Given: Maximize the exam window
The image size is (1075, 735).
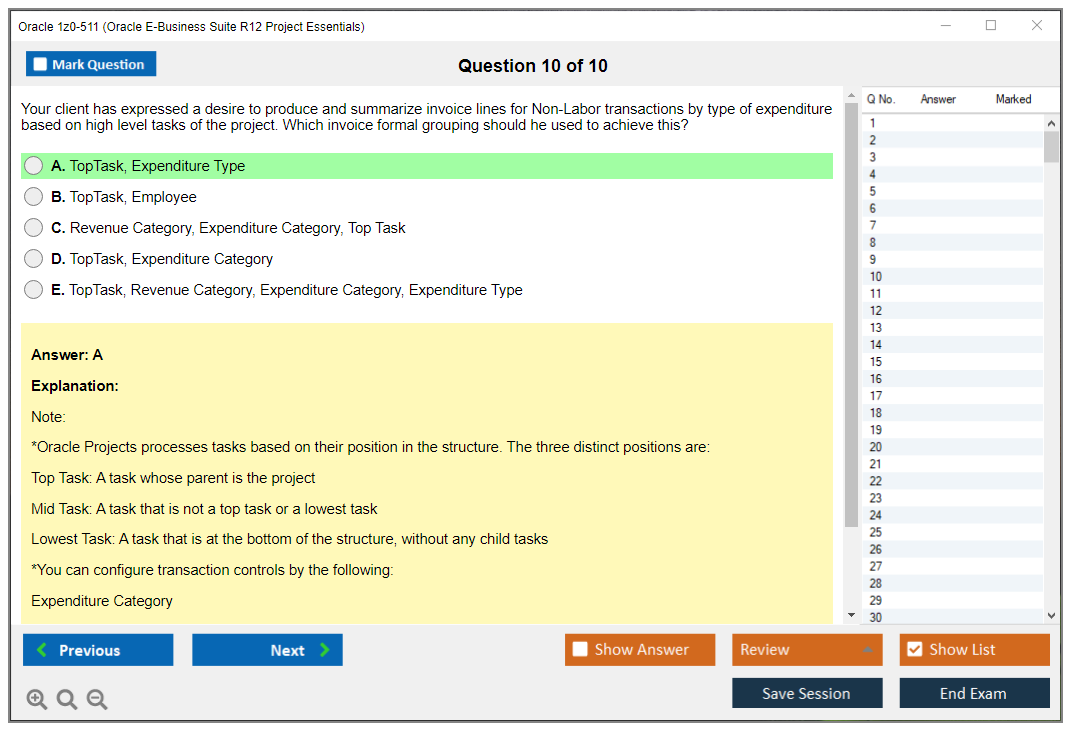Looking at the screenshot, I should [991, 26].
